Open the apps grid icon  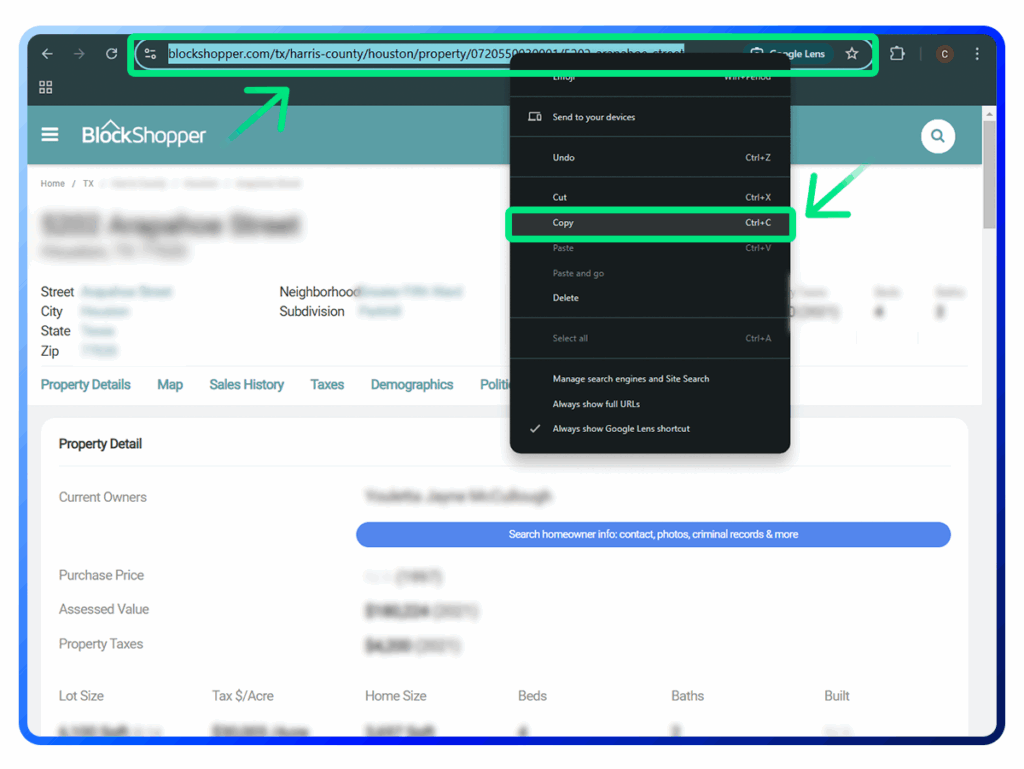tap(46, 88)
